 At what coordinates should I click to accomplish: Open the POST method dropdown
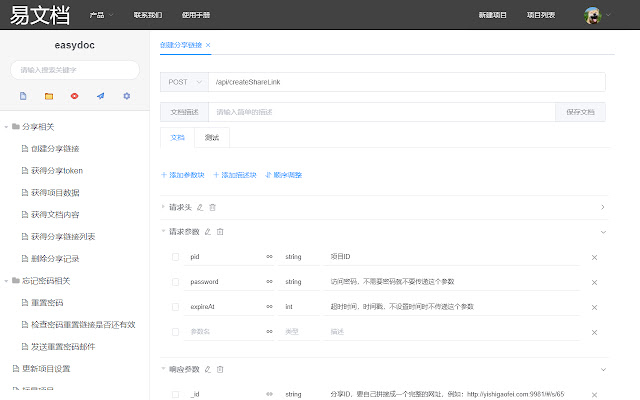183,82
